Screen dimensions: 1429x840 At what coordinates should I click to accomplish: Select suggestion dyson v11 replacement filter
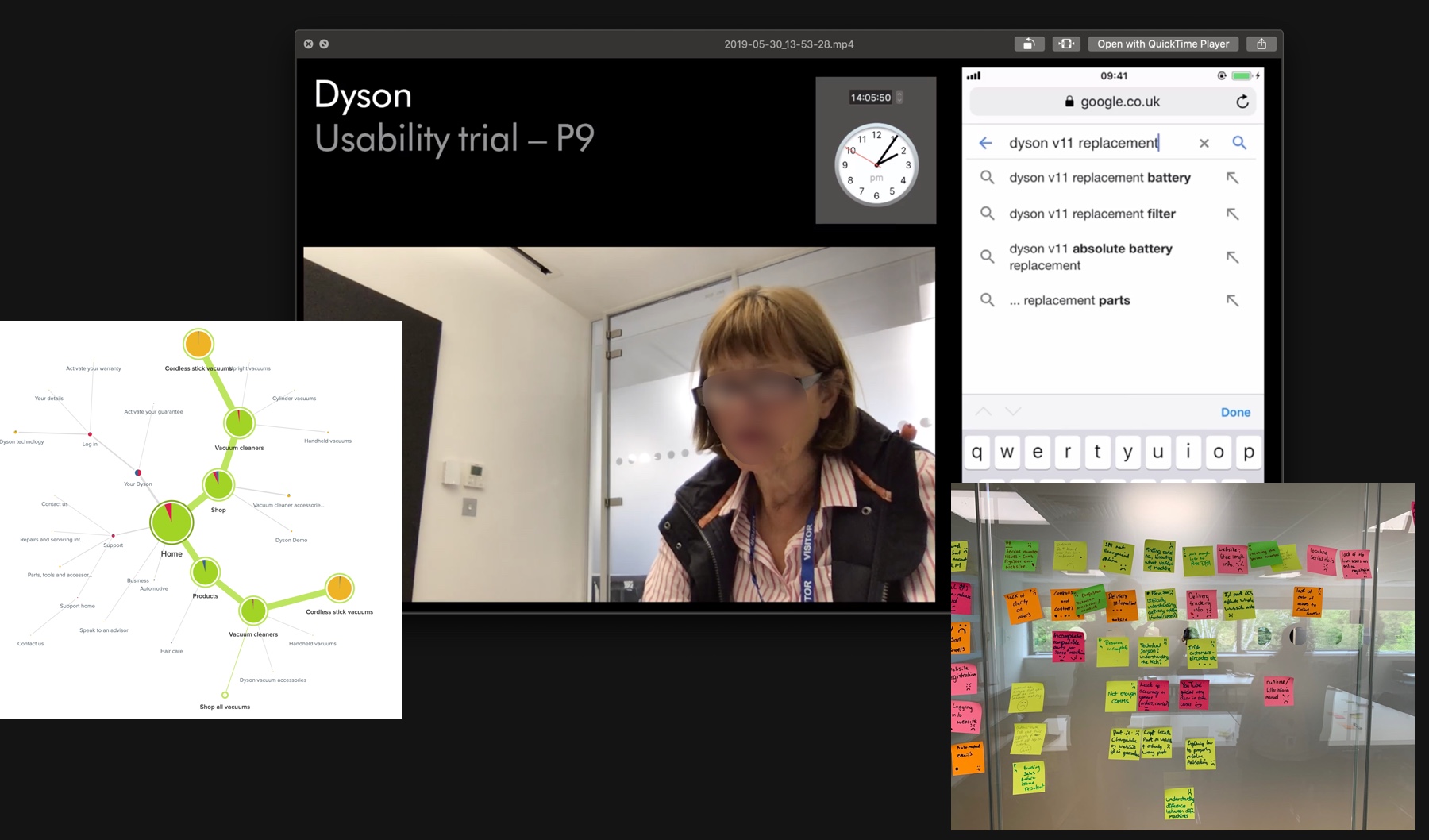click(x=1092, y=214)
